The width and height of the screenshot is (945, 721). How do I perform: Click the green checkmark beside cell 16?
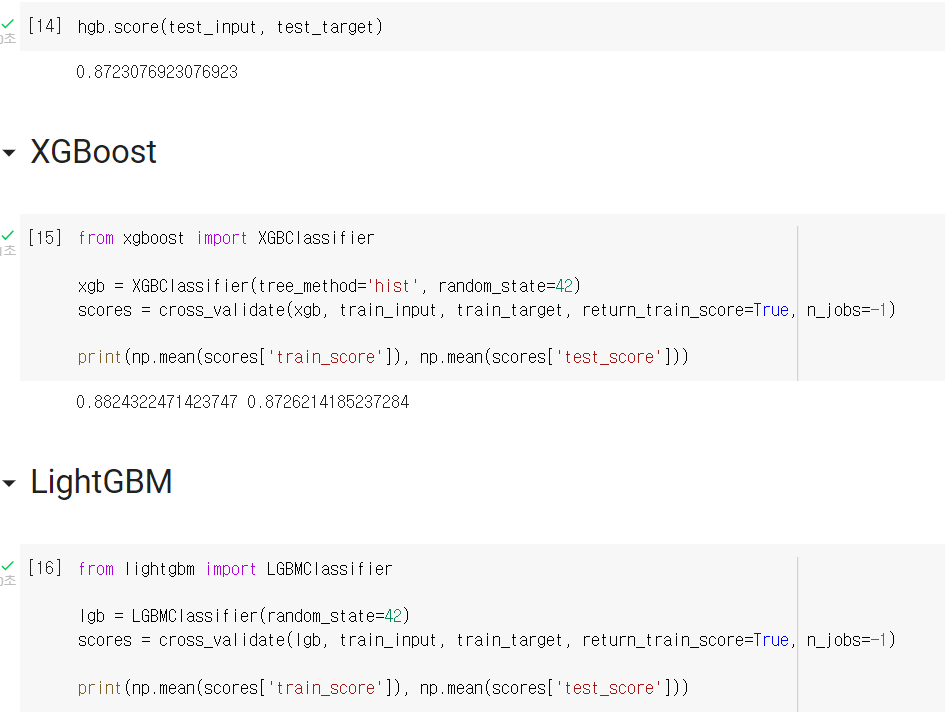click(x=8, y=565)
